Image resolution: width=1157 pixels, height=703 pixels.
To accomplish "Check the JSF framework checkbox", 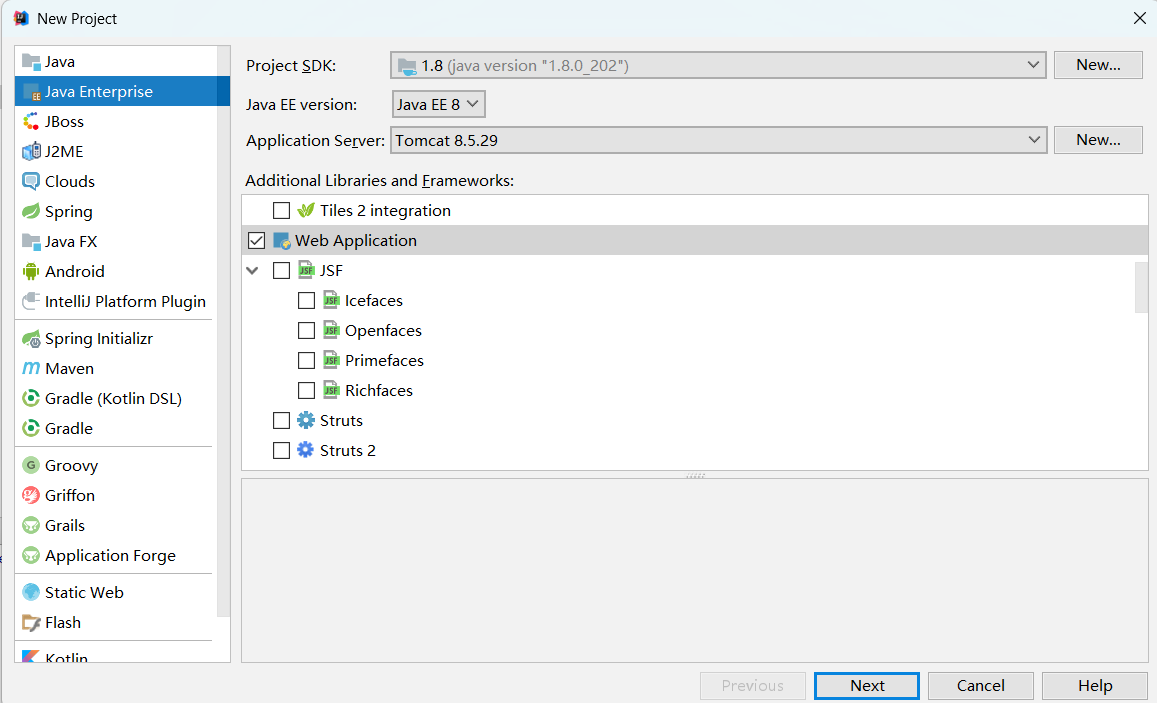I will 281,271.
